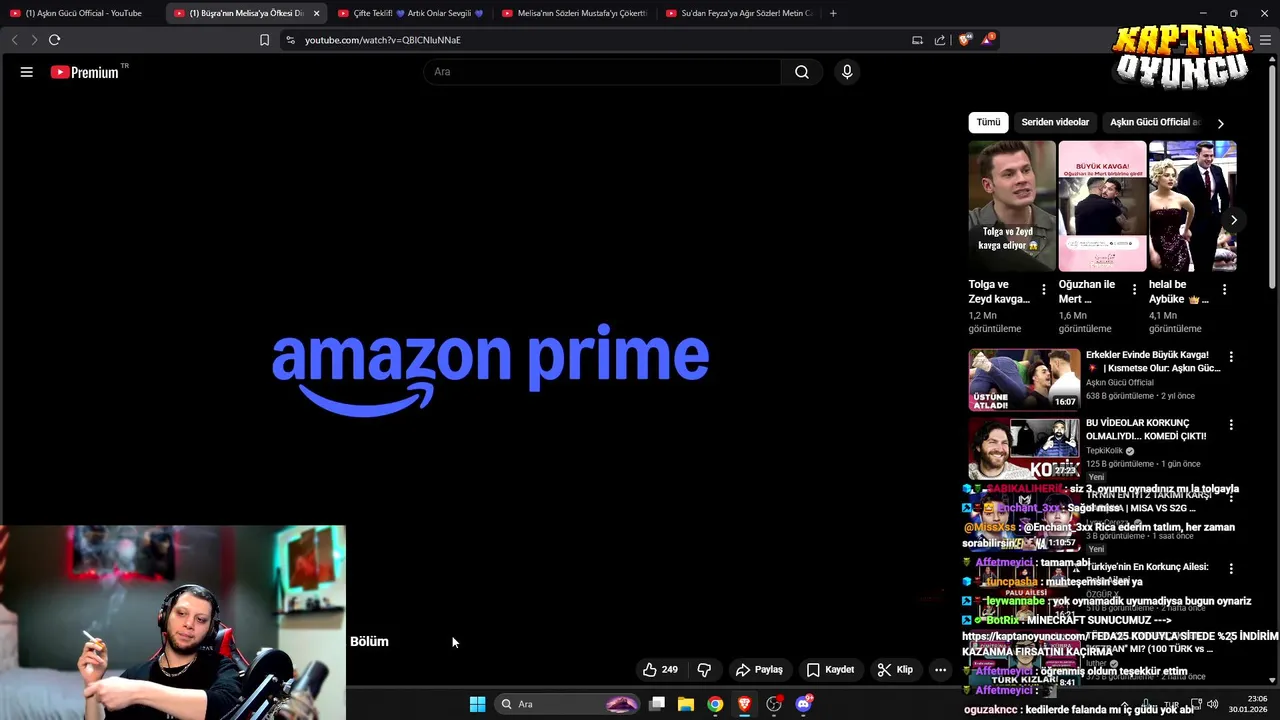Open more actions three-dot menu under video

click(940, 670)
